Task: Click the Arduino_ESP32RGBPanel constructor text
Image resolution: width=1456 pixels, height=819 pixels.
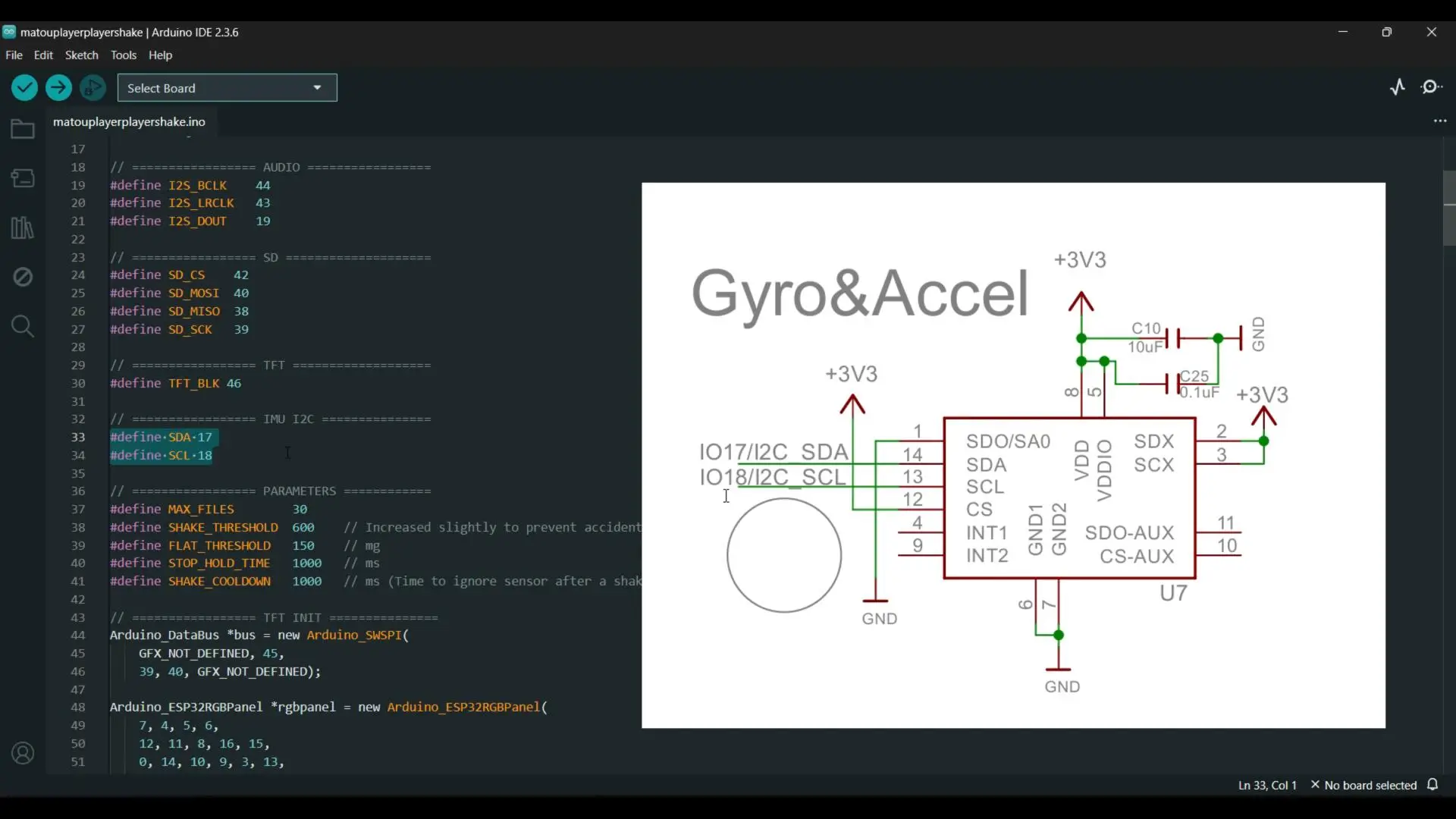Action: point(463,708)
